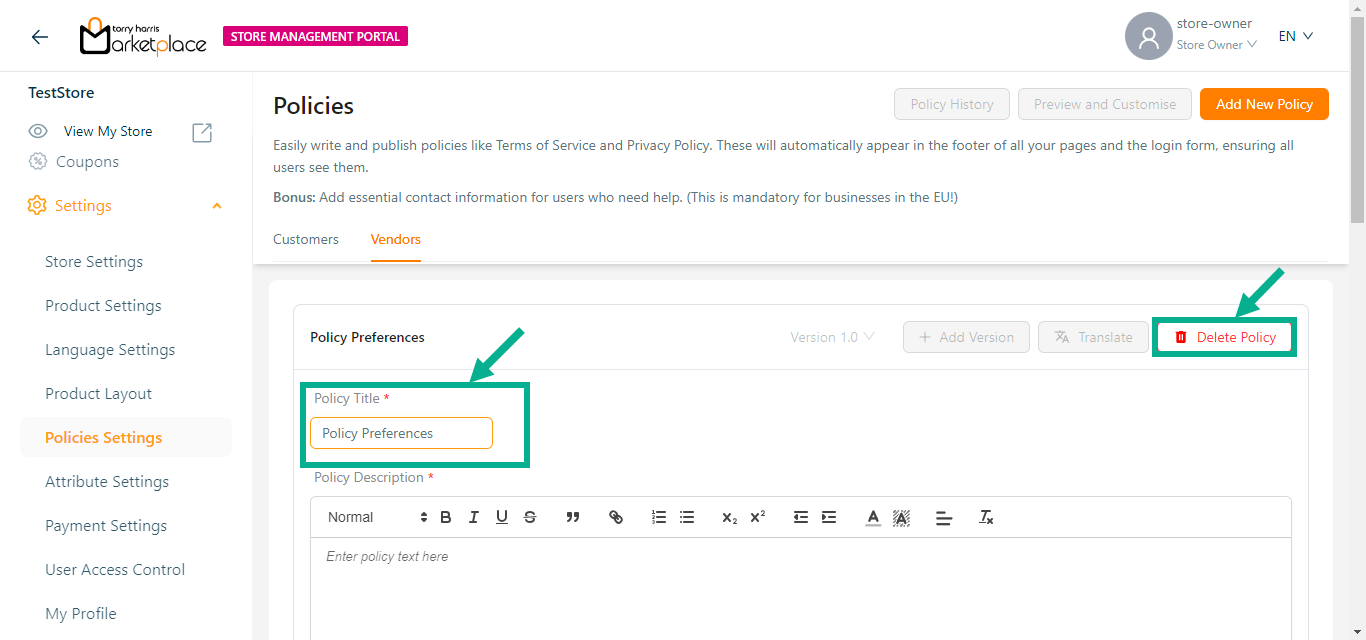Viewport: 1366px width, 640px height.
Task: Switch to the Customers tab
Action: point(306,239)
